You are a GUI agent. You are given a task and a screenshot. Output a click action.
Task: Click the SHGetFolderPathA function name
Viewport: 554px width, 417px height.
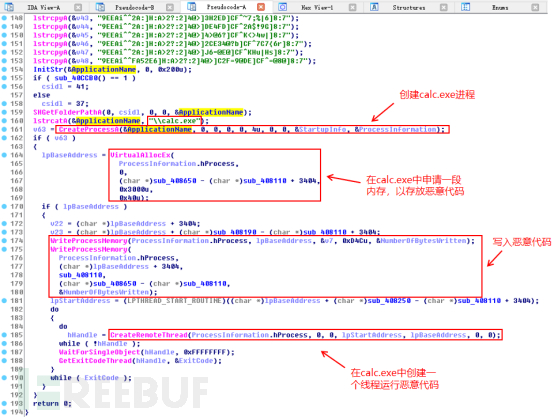[67, 112]
